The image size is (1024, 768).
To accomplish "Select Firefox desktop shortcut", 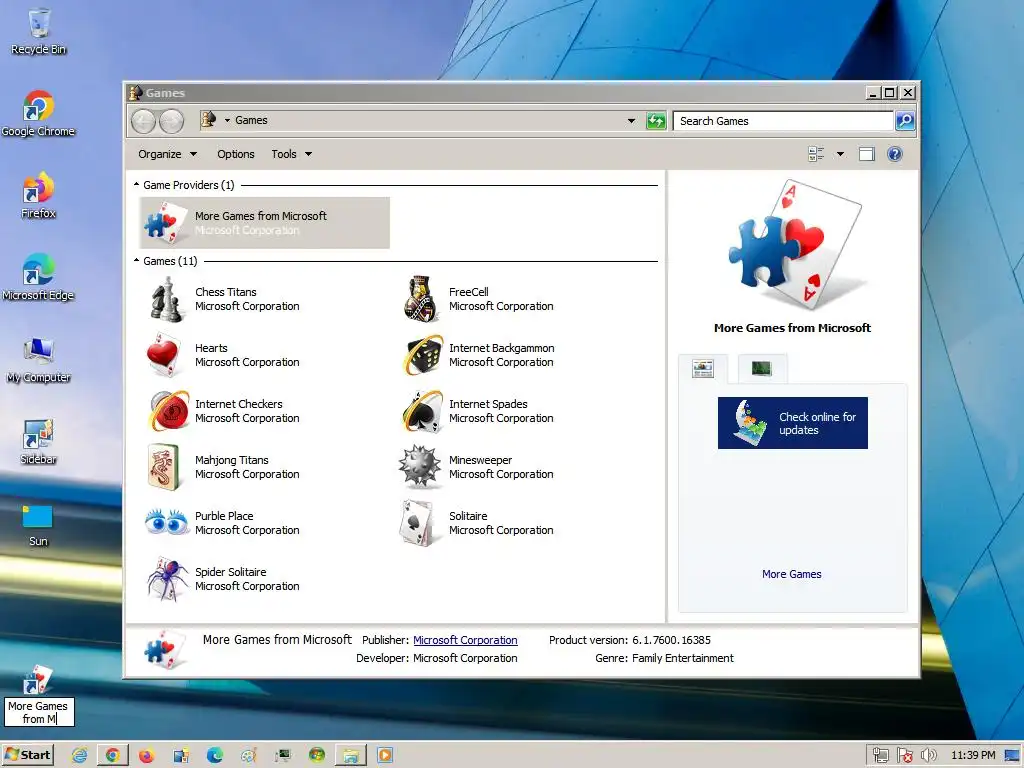I will coord(39,196).
